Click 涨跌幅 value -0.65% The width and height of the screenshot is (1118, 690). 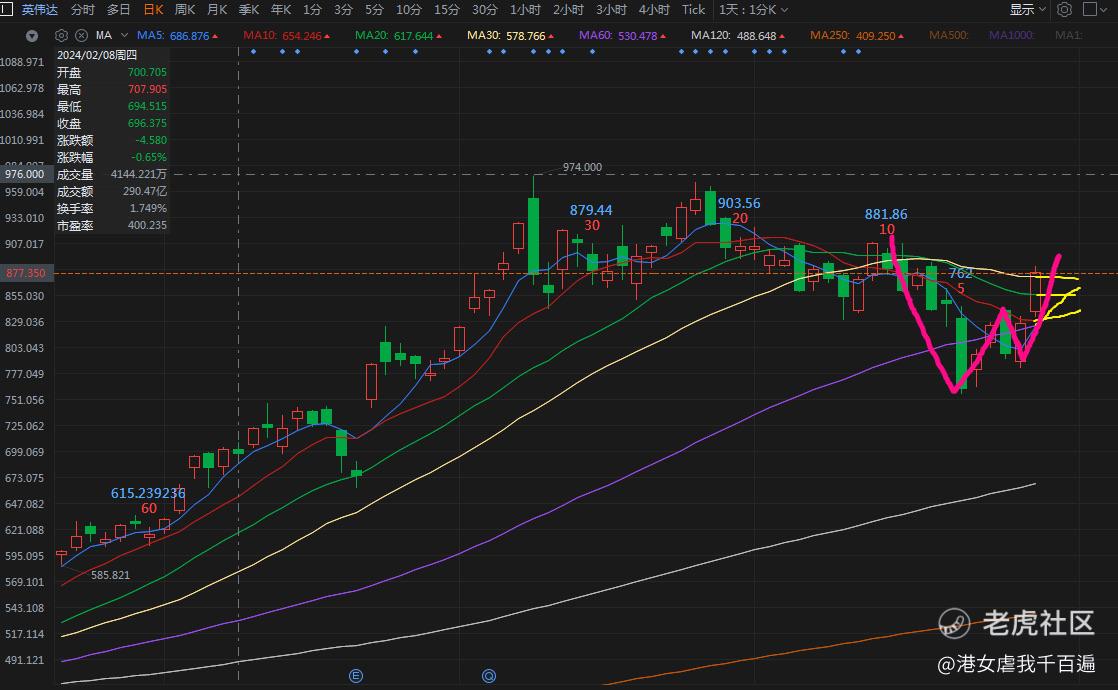tap(148, 157)
